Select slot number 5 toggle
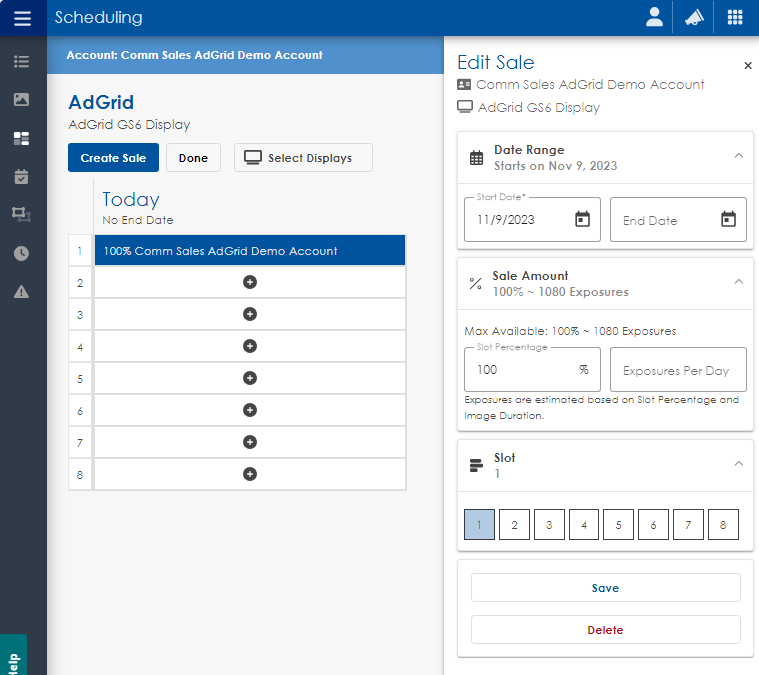Screen dimensions: 759x675 [x=618, y=524]
